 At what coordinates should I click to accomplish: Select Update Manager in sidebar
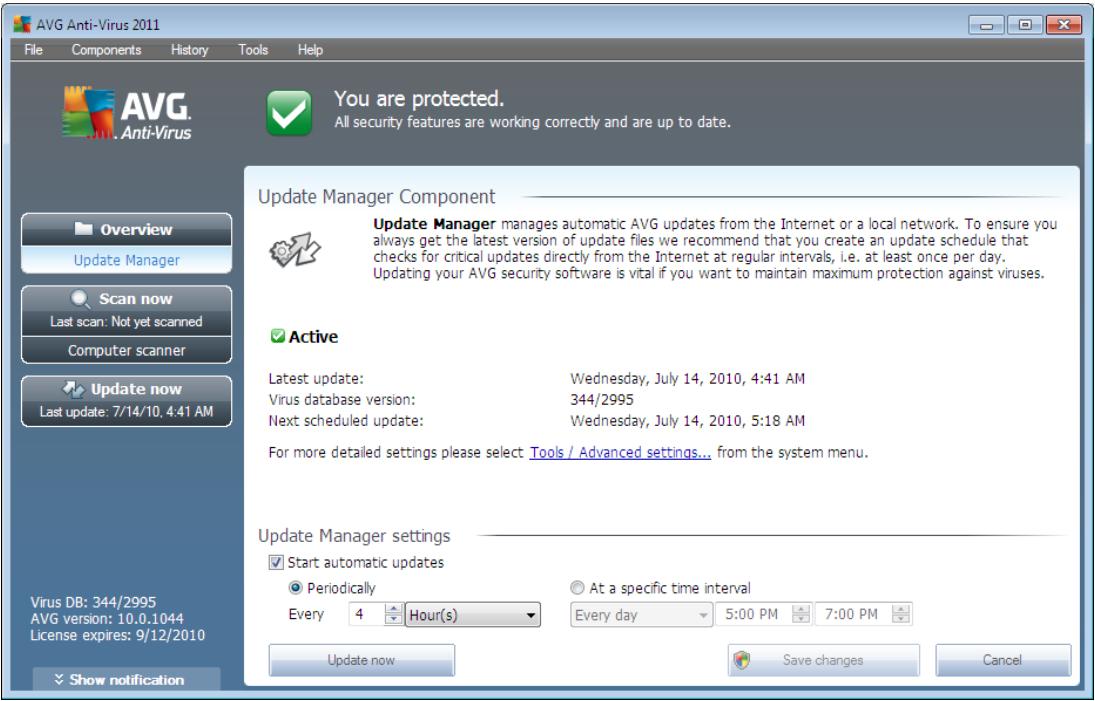(x=126, y=260)
